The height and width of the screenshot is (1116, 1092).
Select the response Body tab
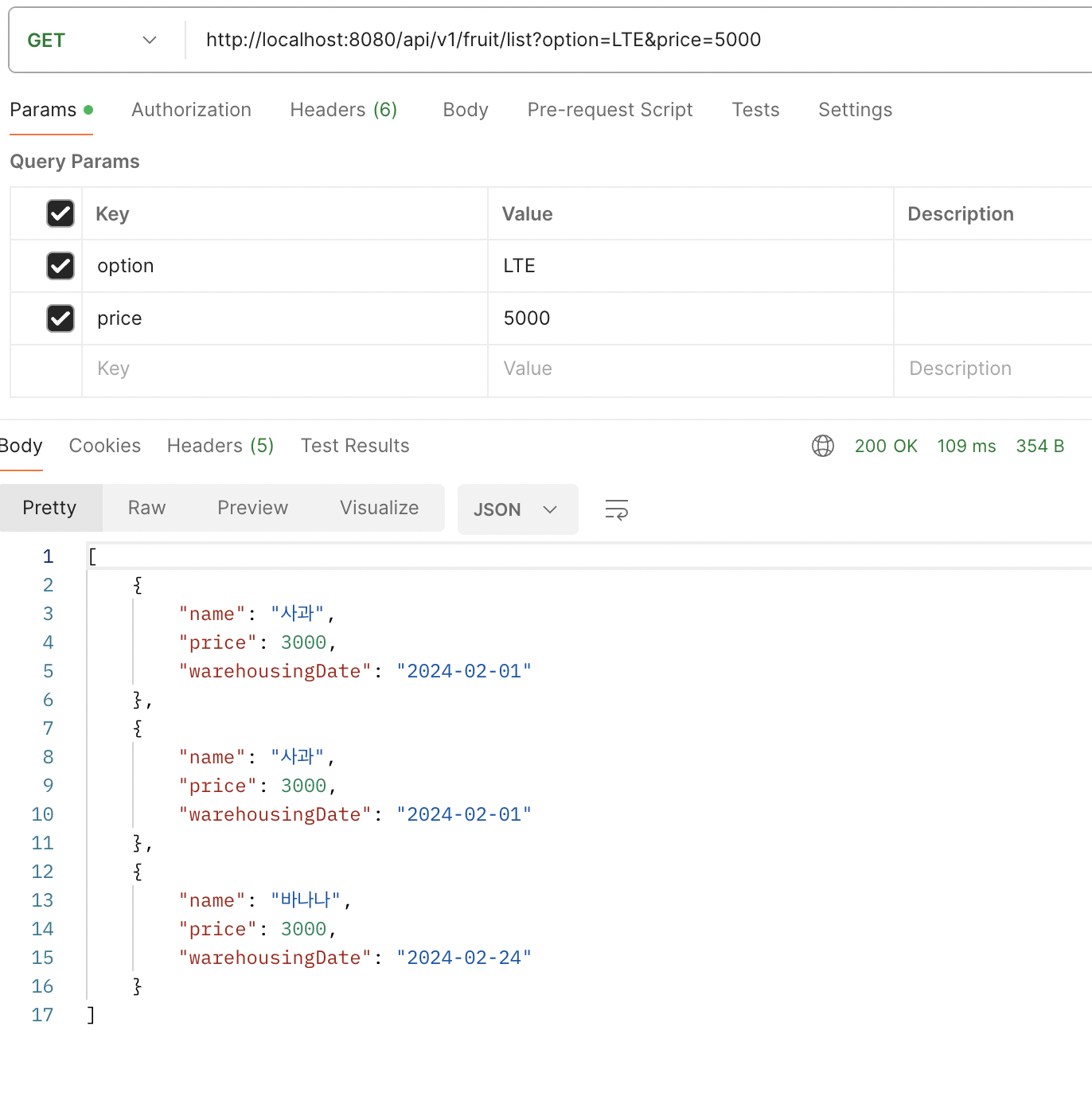[21, 446]
